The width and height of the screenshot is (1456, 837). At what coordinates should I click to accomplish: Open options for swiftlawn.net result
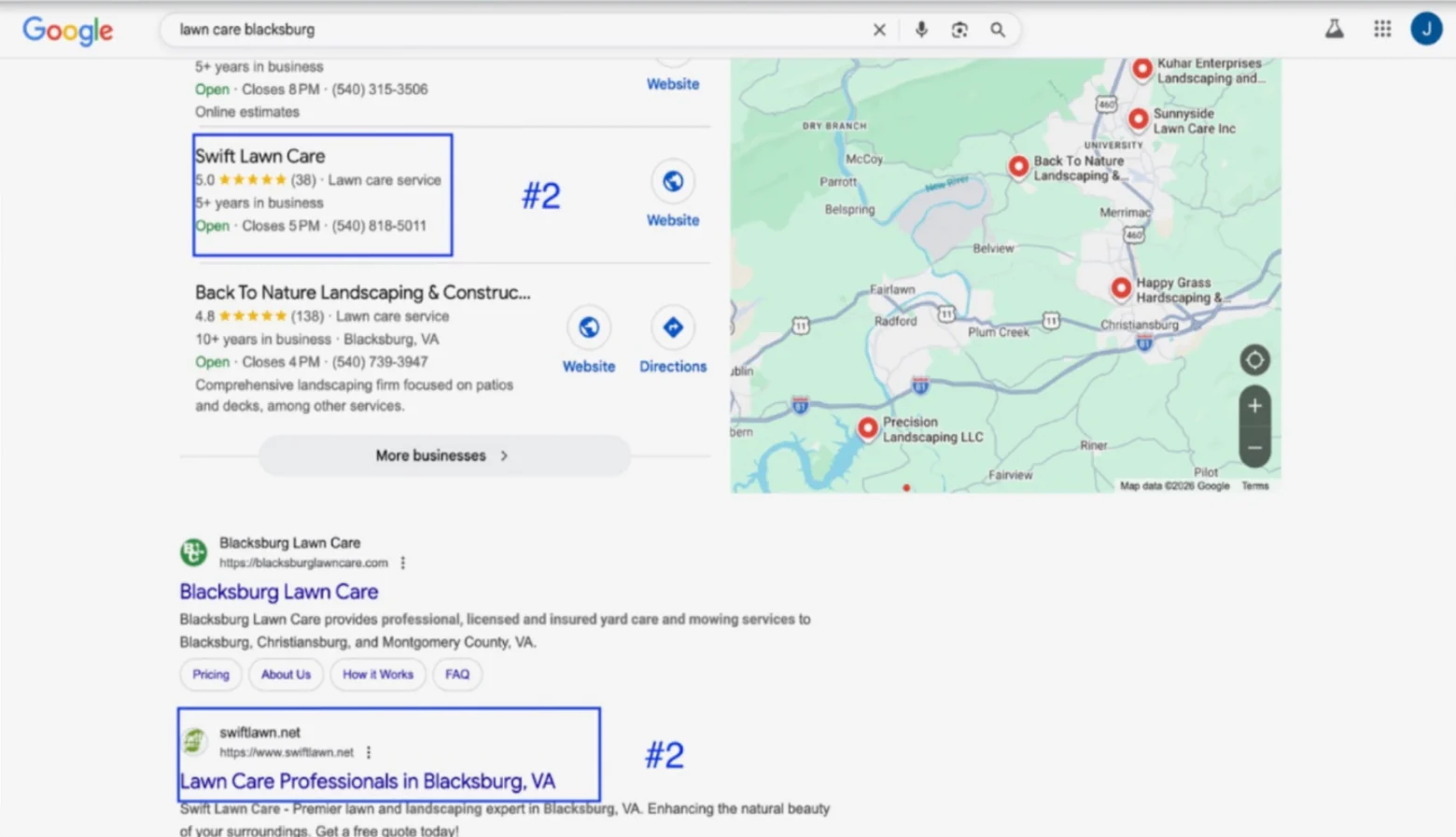pyautogui.click(x=369, y=752)
